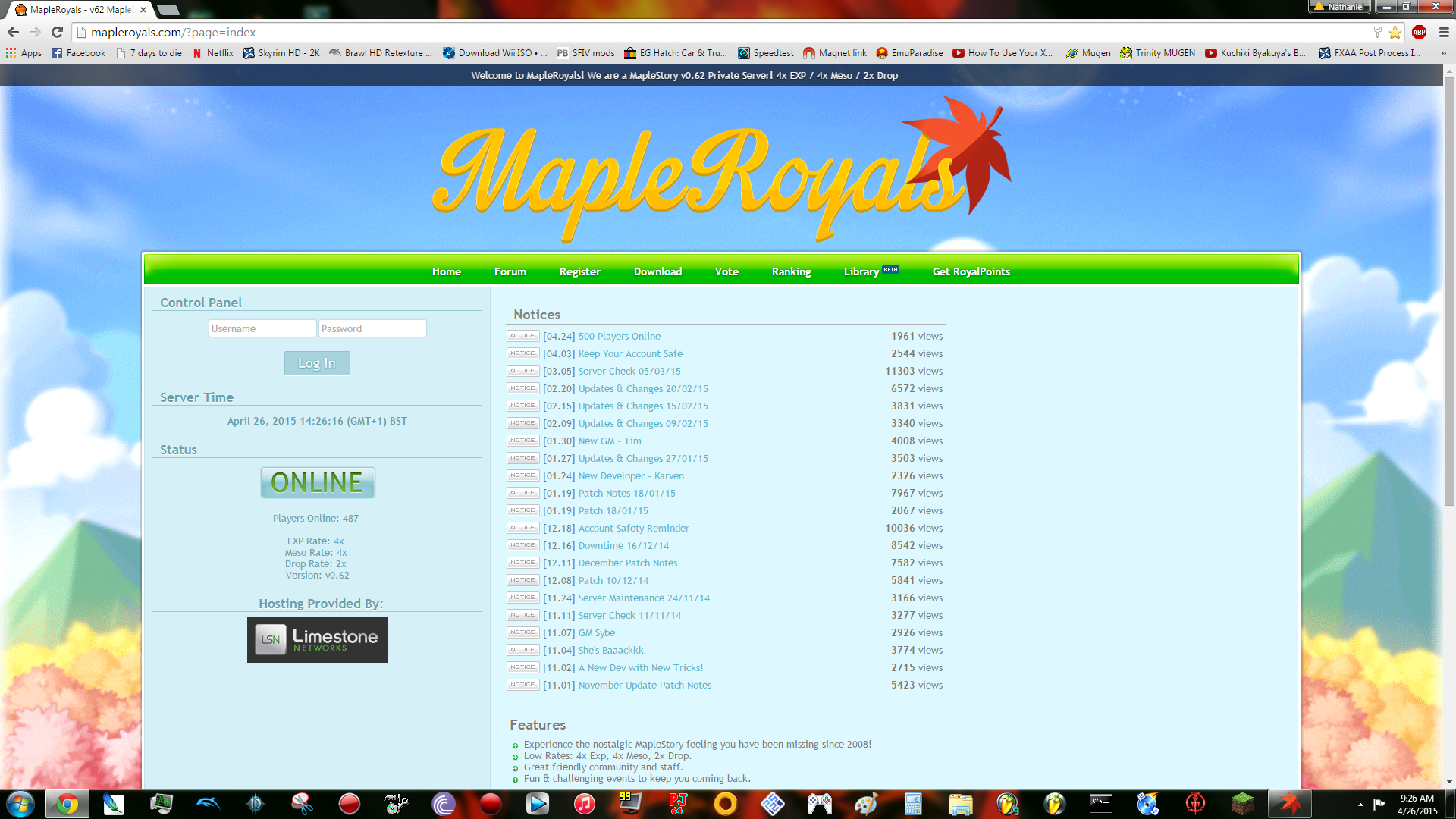
Task: Open the Minecraft taskbar icon
Action: tap(1242, 804)
